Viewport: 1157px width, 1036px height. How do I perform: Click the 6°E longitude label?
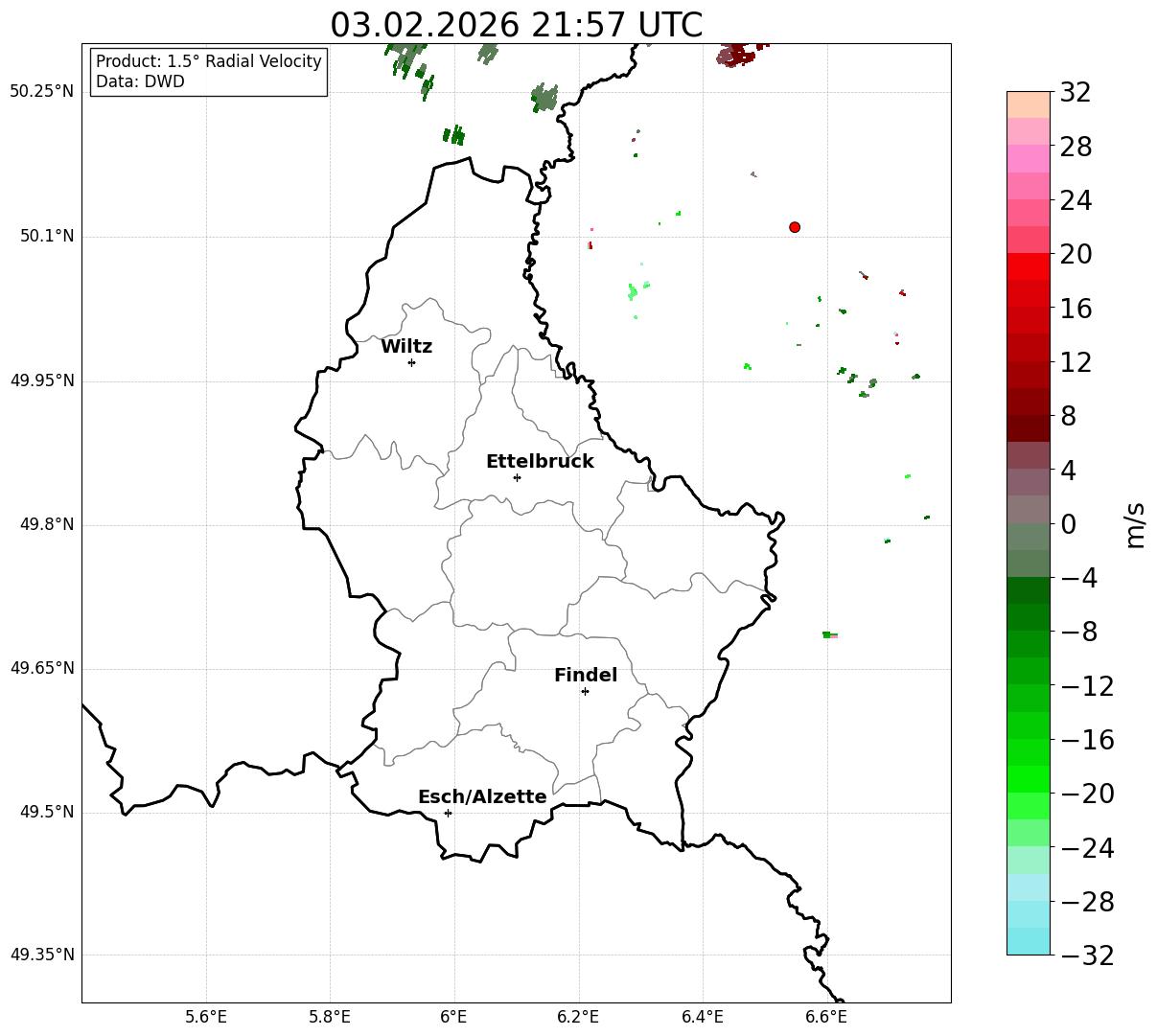click(x=454, y=1017)
